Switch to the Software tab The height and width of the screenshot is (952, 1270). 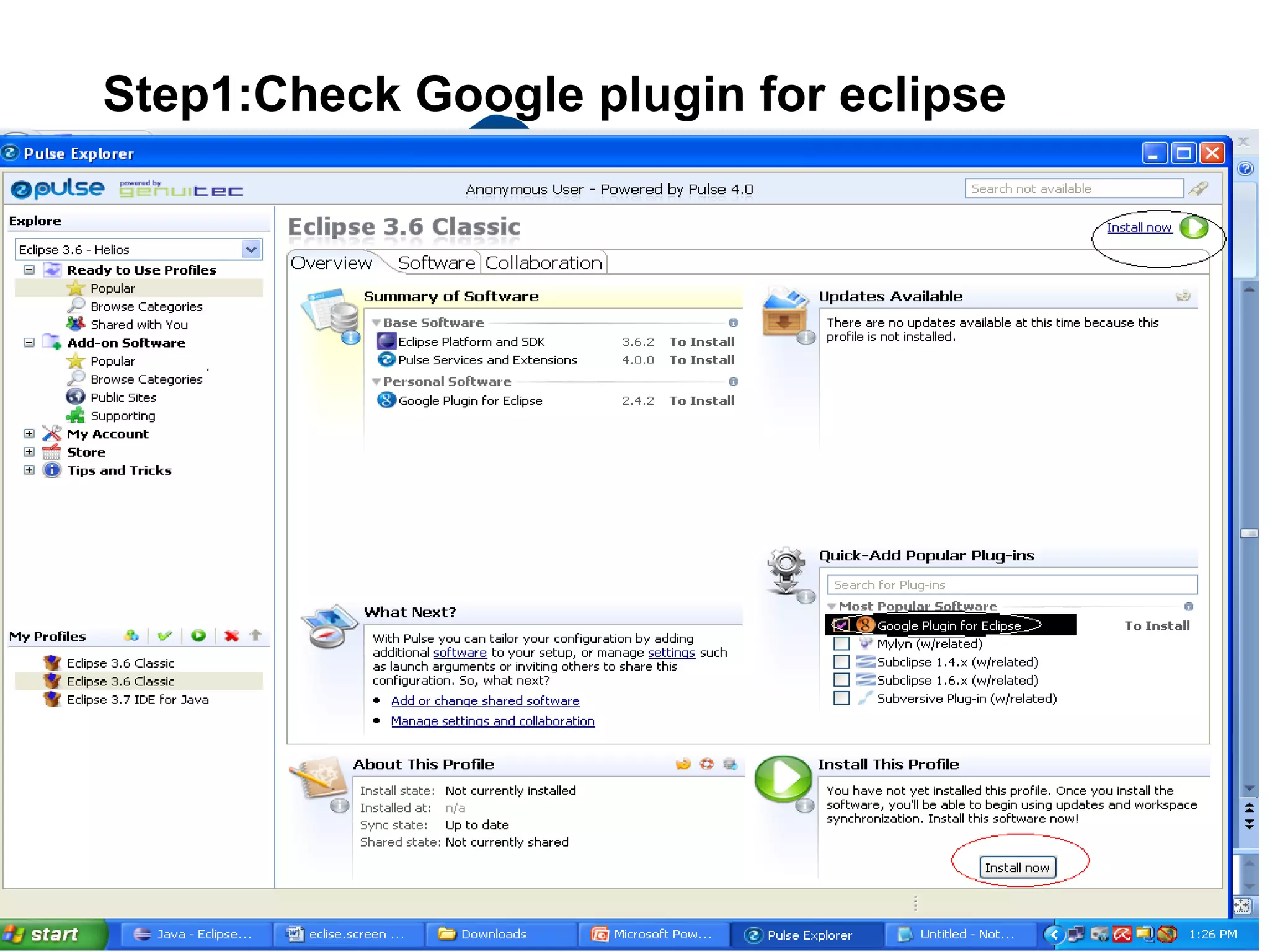pyautogui.click(x=437, y=263)
